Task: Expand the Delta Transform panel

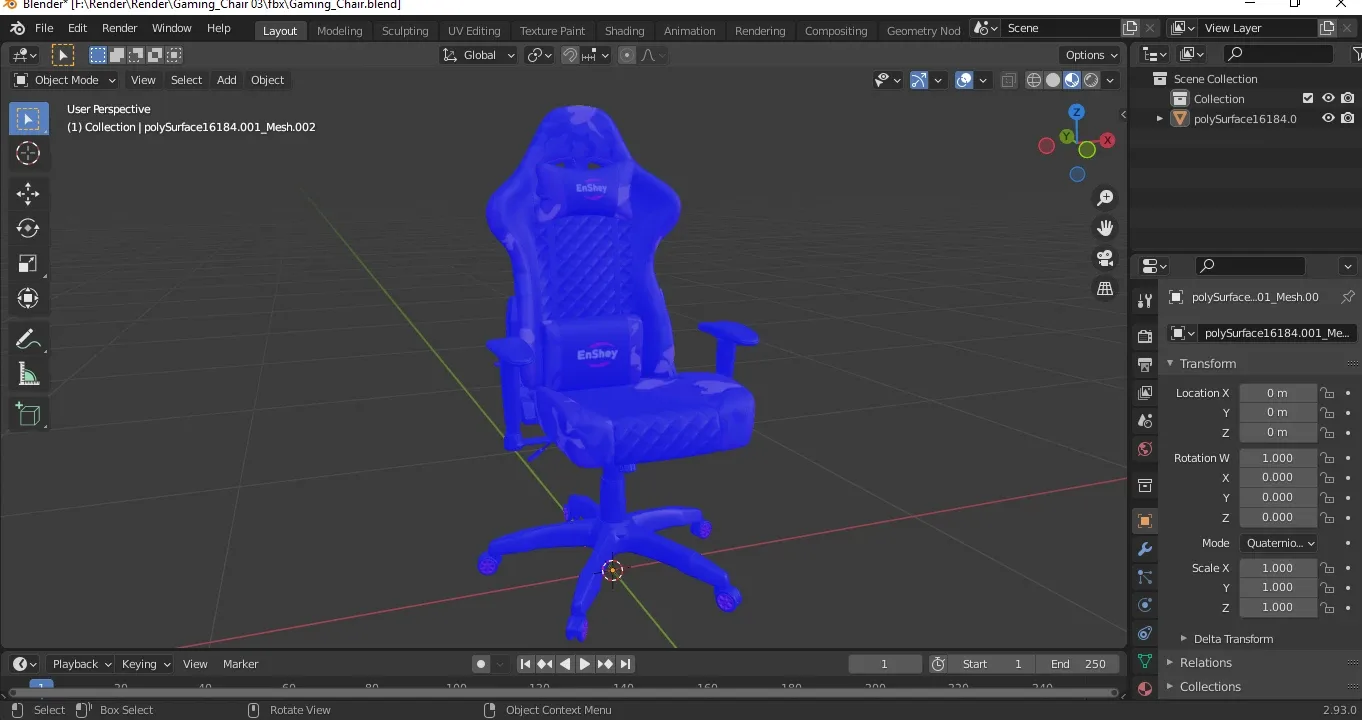Action: (x=1226, y=639)
